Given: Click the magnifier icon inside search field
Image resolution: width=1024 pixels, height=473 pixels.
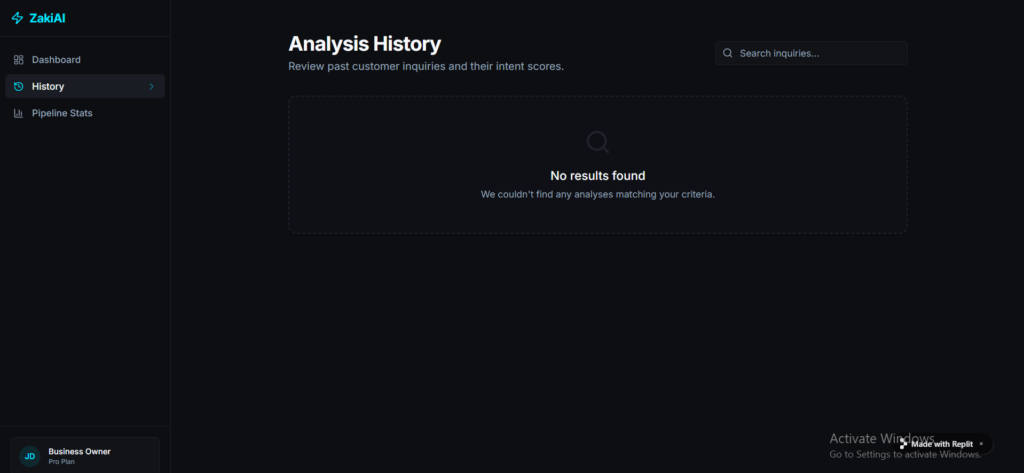Looking at the screenshot, I should [x=728, y=53].
